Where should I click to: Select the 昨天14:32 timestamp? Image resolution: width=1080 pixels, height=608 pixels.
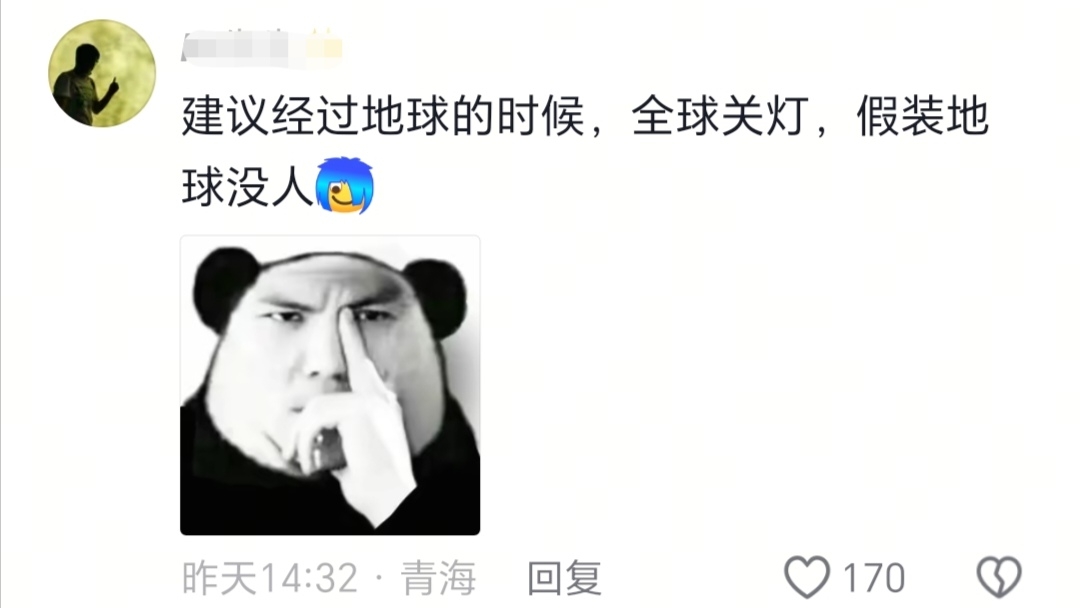[270, 578]
